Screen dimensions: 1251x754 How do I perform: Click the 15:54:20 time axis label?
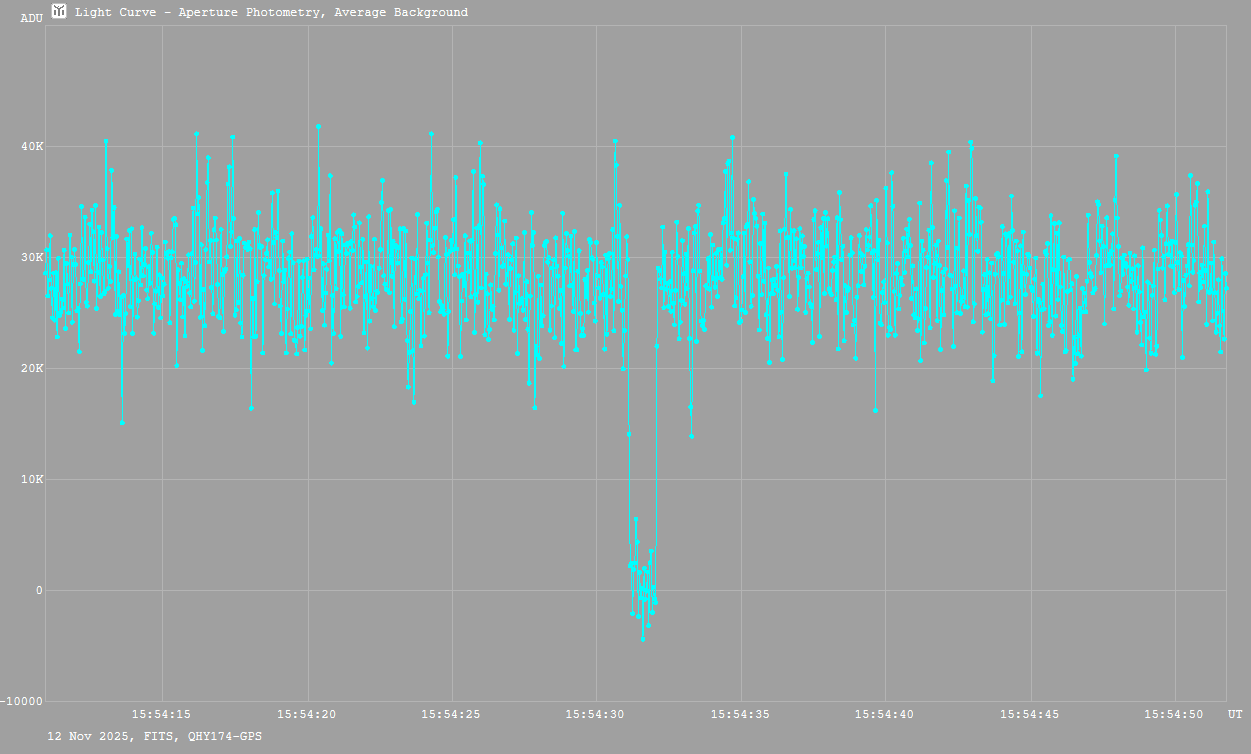point(307,714)
